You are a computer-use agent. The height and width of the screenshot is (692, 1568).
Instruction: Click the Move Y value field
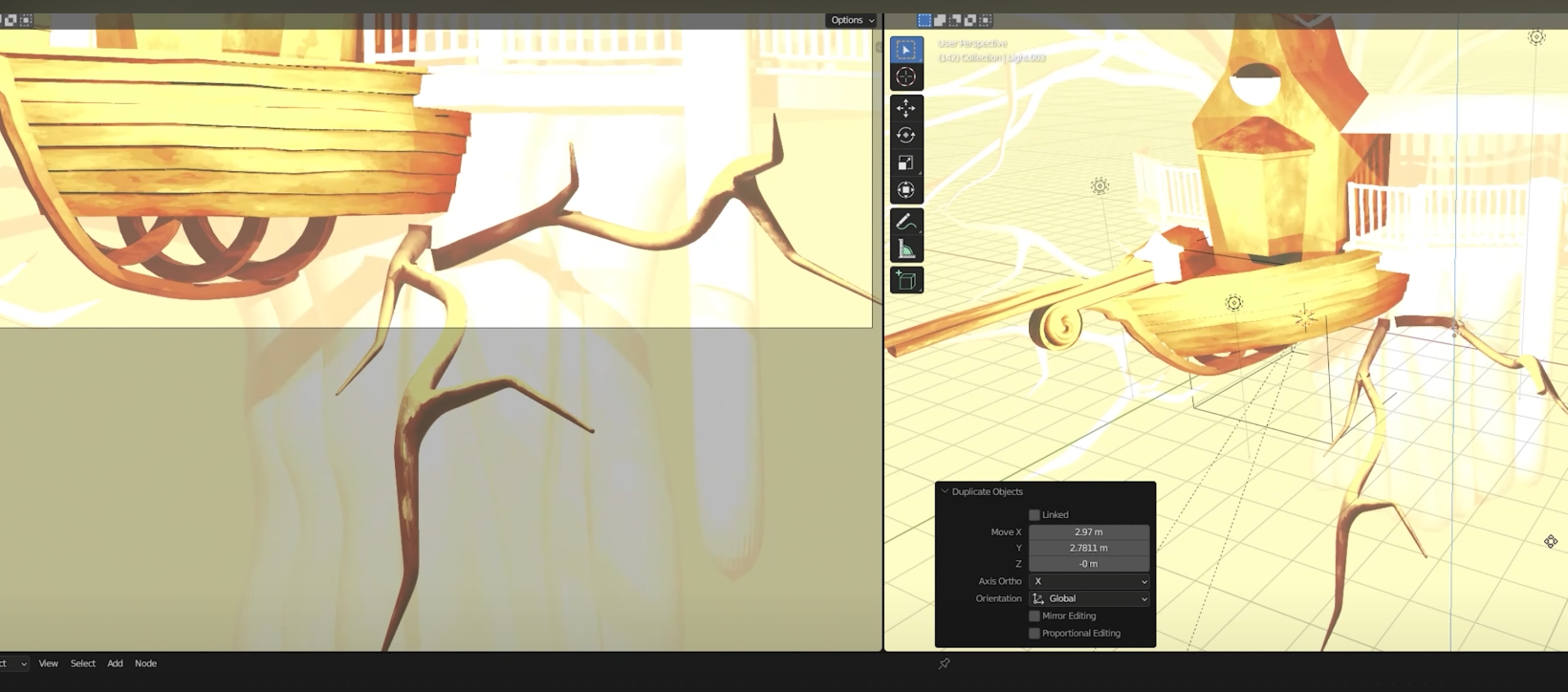[1089, 548]
